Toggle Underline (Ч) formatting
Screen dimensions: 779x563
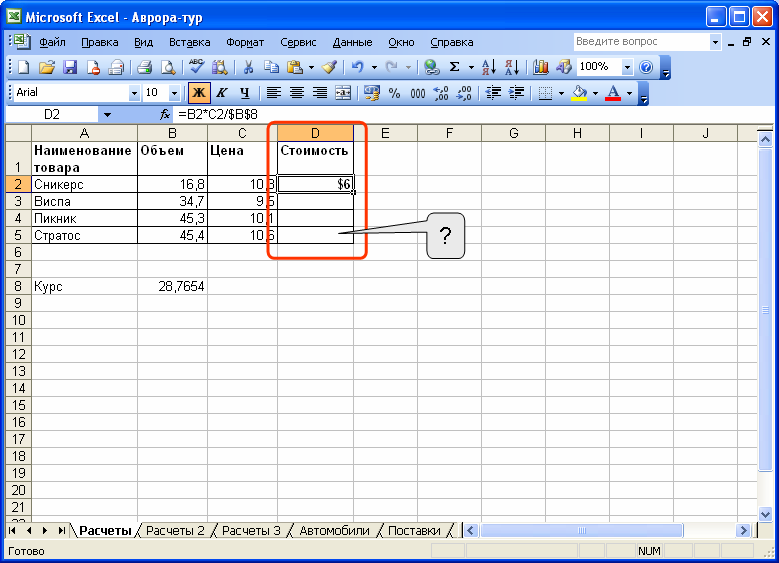pyautogui.click(x=244, y=93)
